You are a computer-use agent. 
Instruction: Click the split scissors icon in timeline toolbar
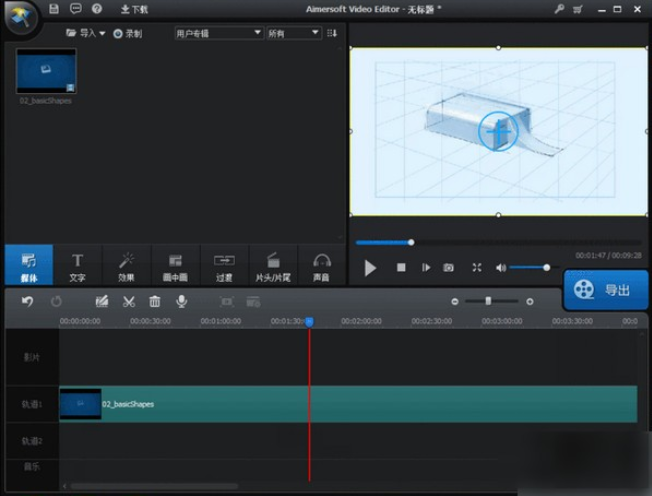pos(128,301)
